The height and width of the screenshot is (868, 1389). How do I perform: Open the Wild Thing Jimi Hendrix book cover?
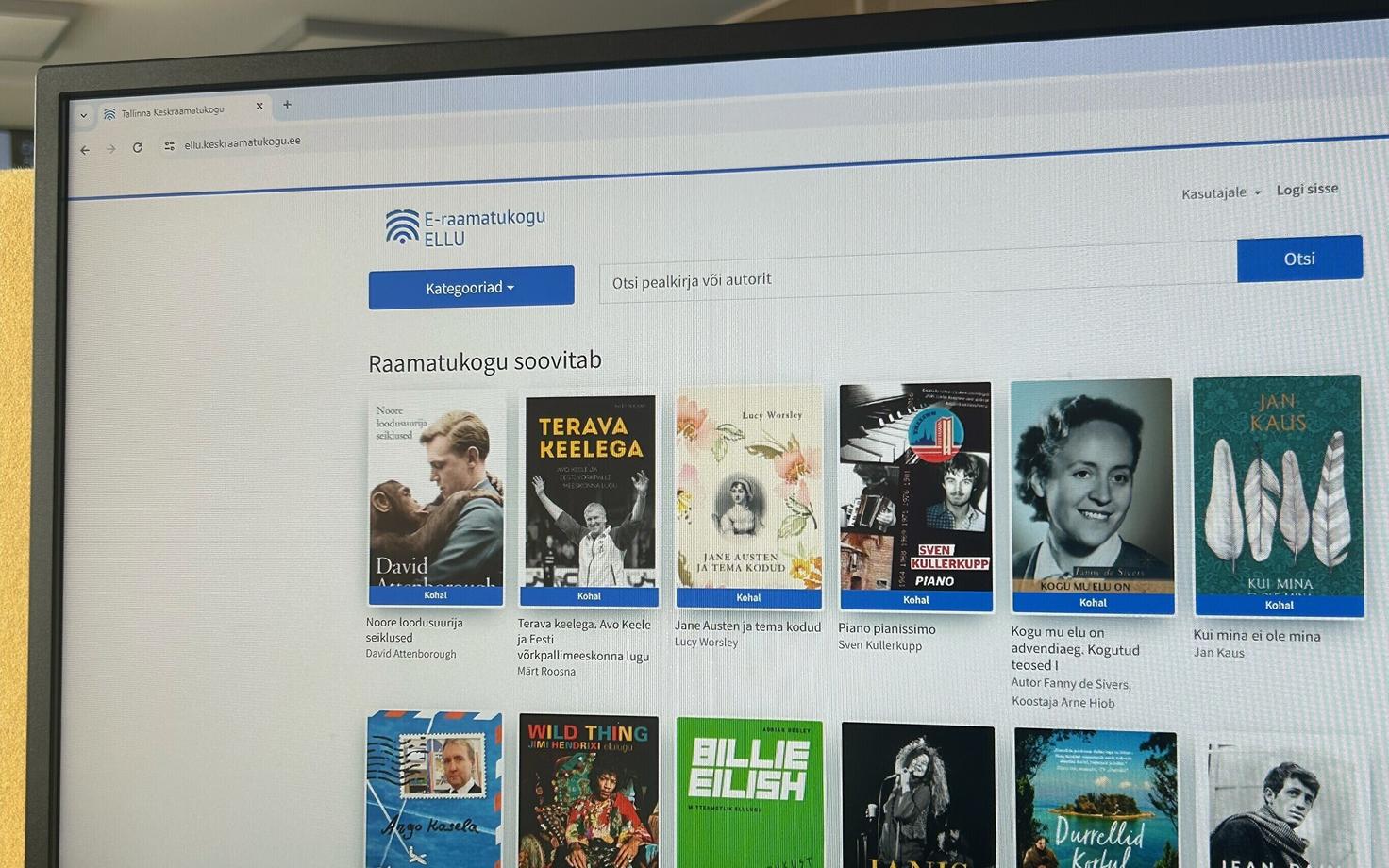589,792
